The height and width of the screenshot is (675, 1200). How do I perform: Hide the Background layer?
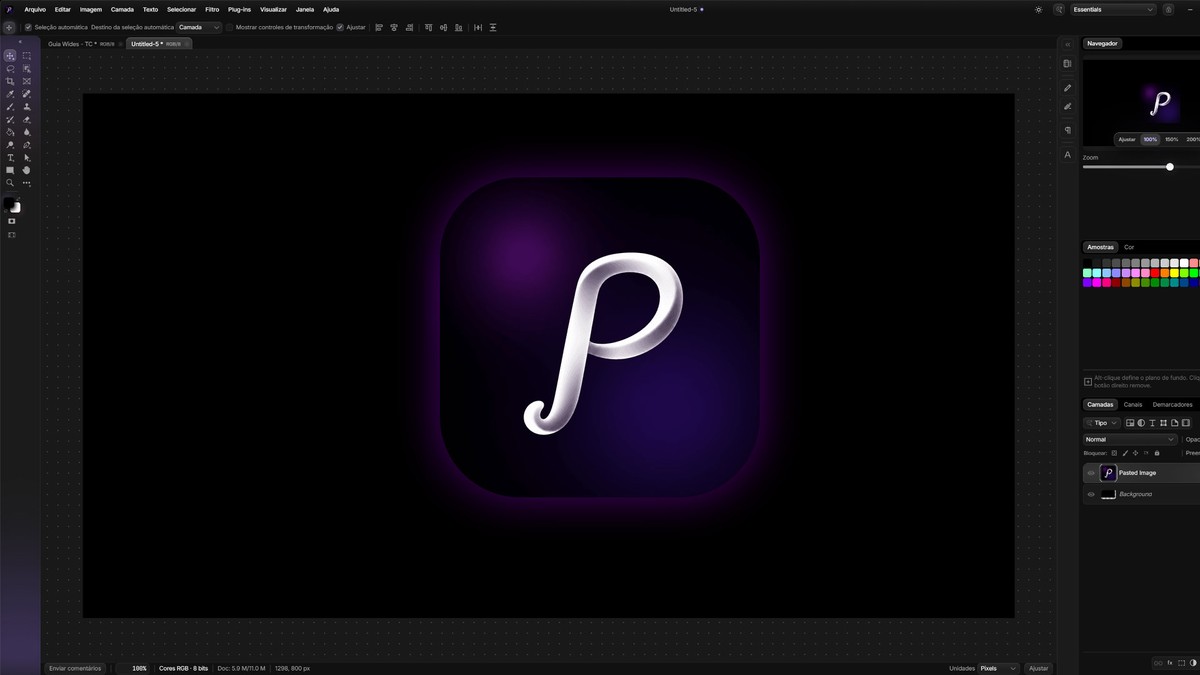click(1091, 494)
